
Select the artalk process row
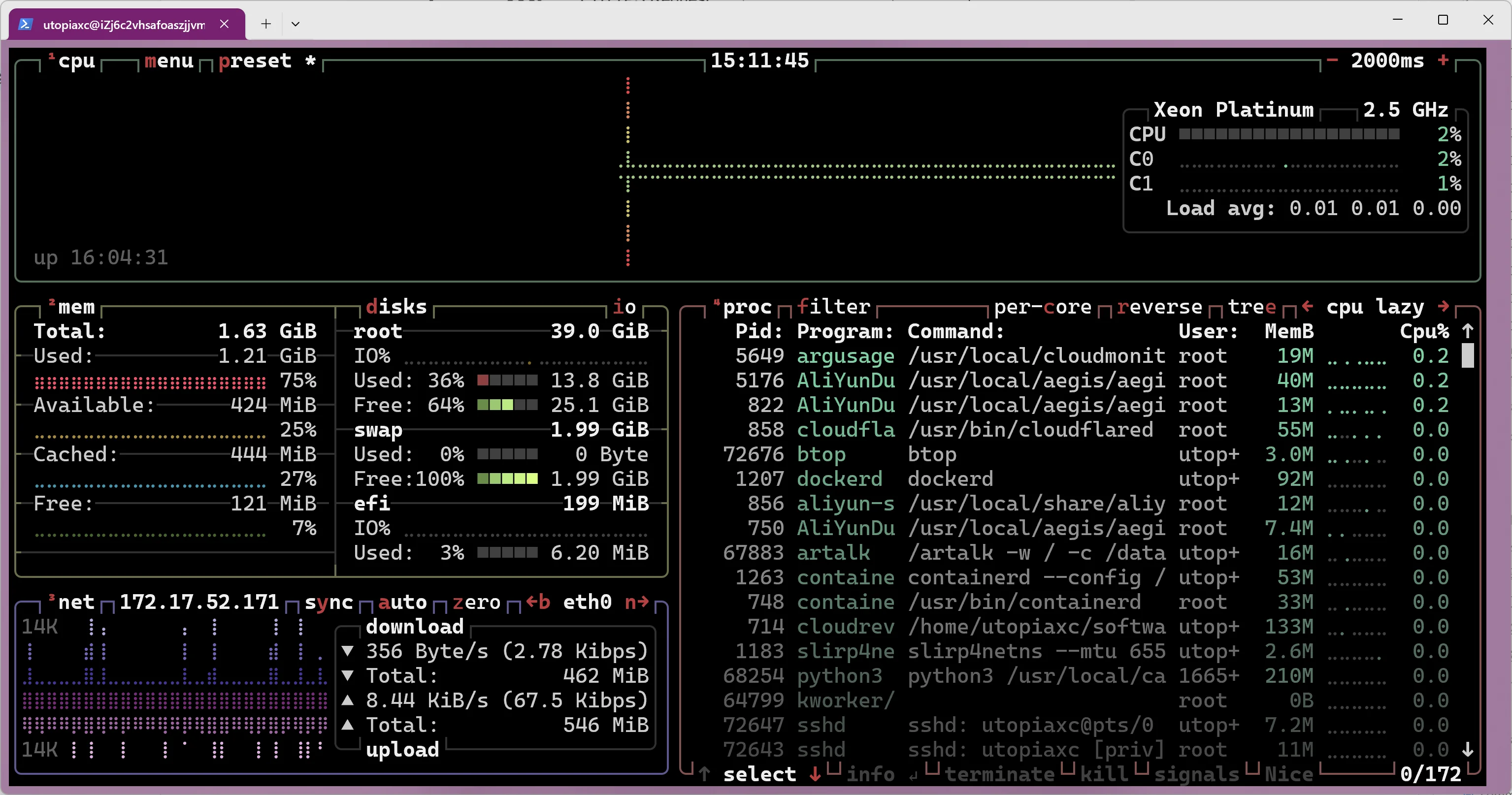(x=1086, y=553)
